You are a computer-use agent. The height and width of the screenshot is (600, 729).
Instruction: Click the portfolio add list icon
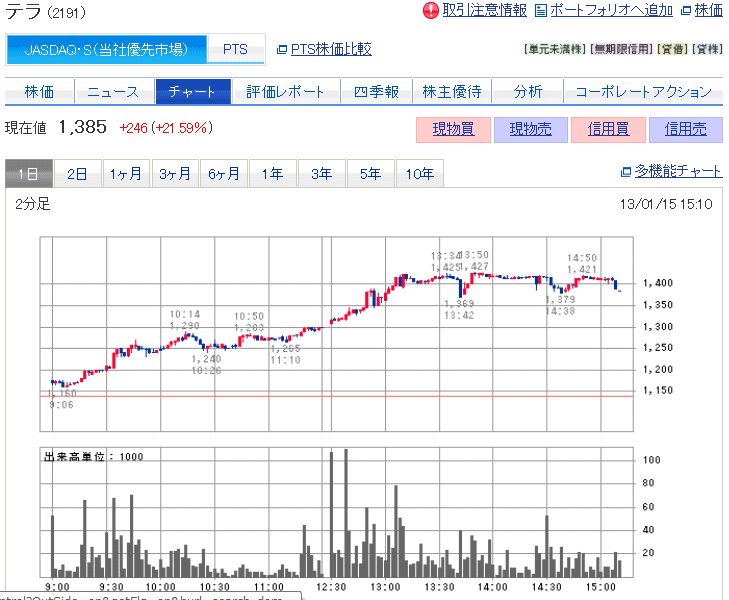pyautogui.click(x=541, y=10)
